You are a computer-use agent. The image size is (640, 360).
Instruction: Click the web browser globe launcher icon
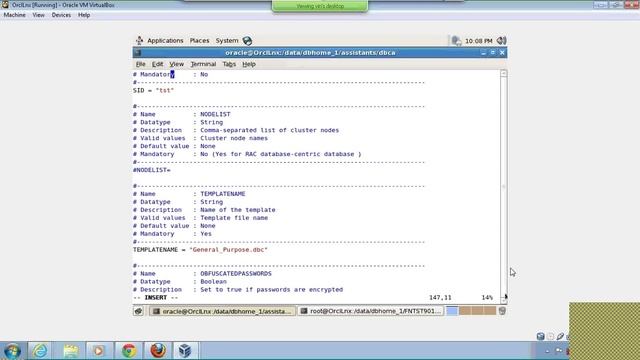(247, 40)
